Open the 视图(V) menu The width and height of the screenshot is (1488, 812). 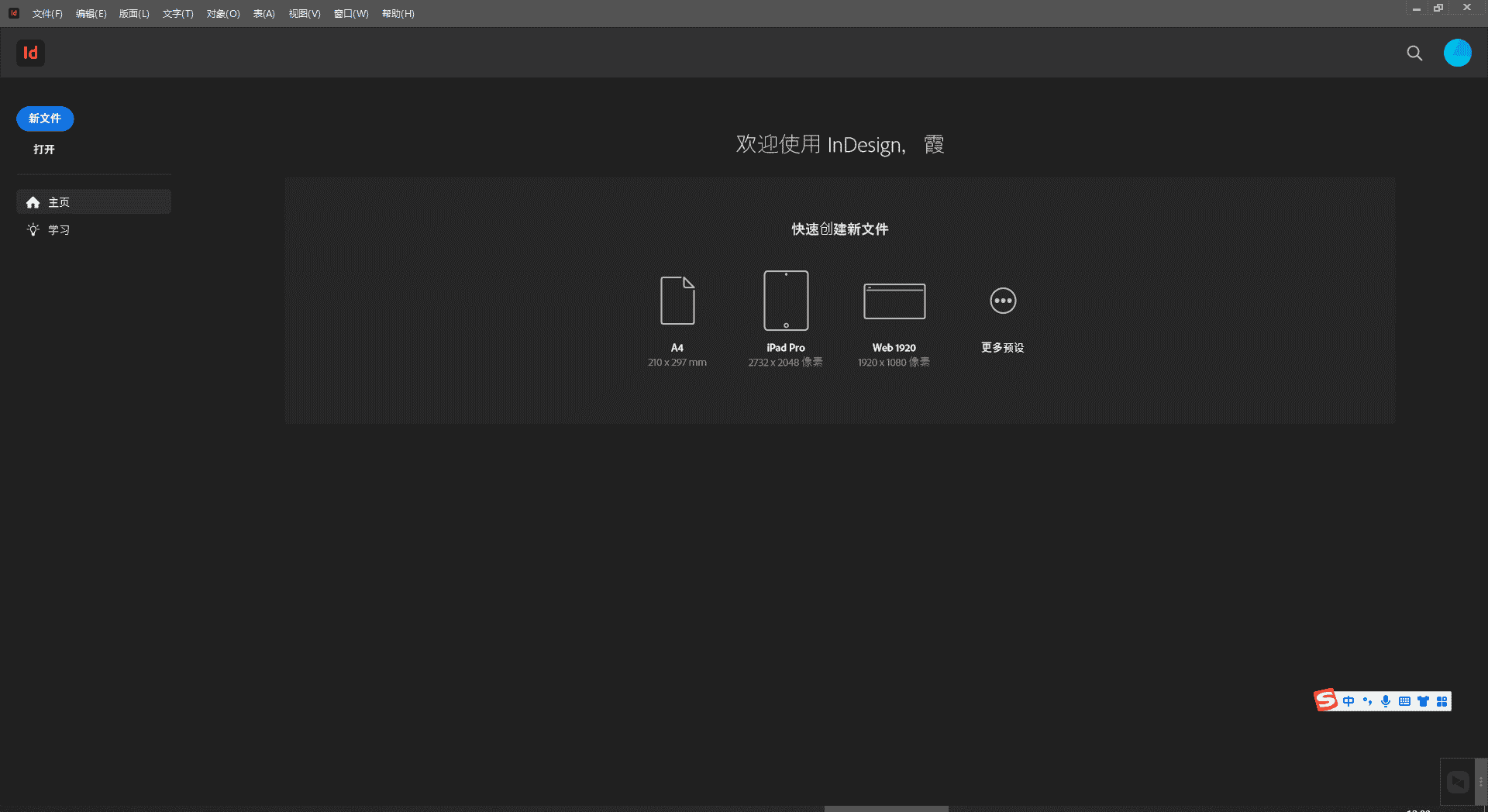point(304,14)
